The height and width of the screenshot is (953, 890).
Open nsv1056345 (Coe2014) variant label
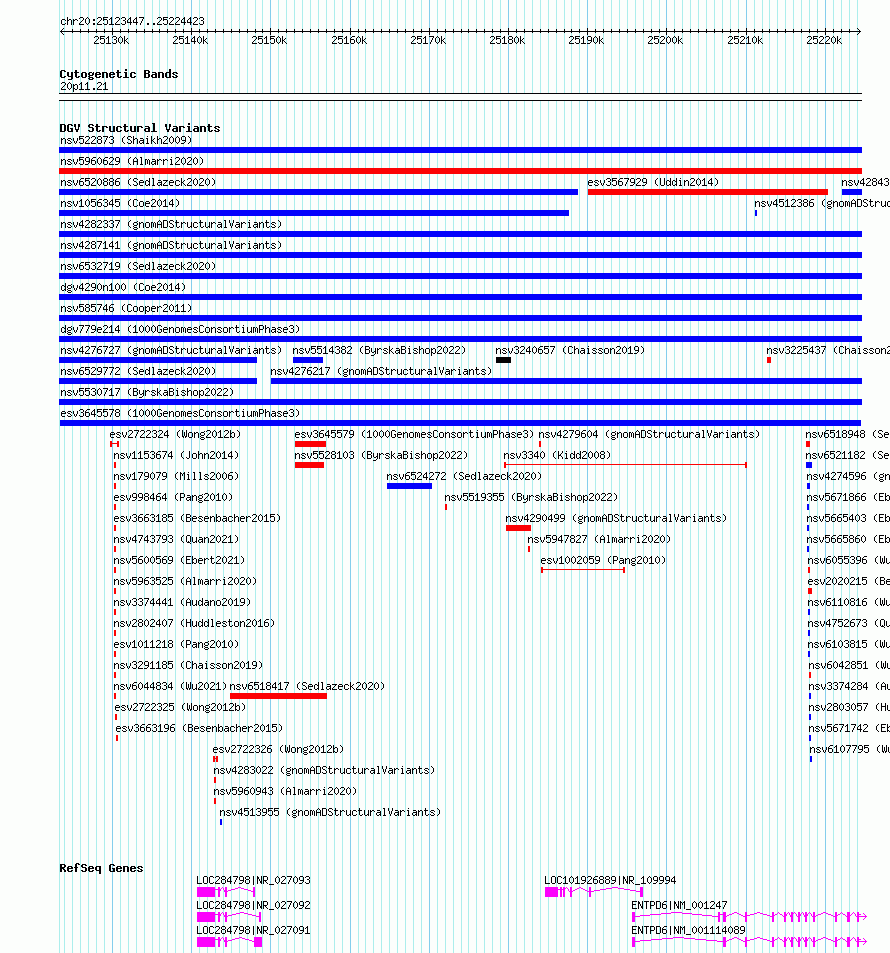tap(120, 203)
